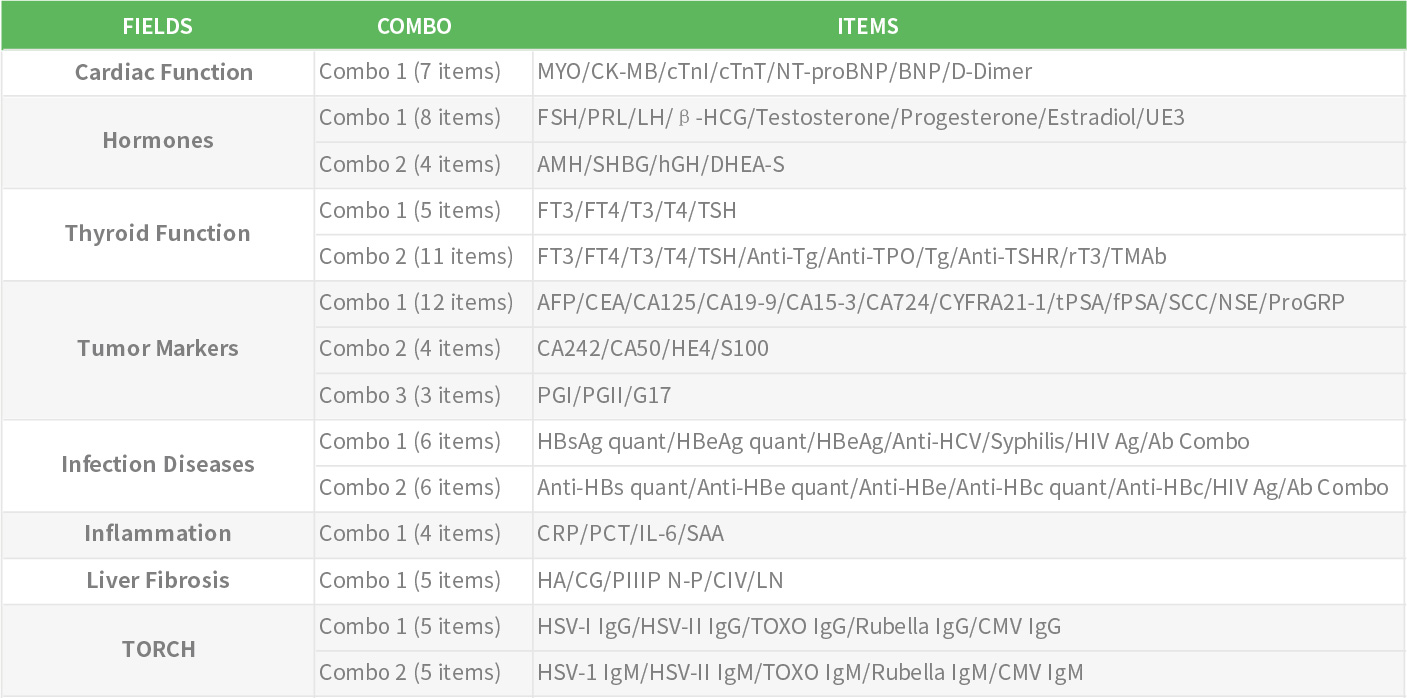Select the Hormones field cell

pyautogui.click(x=158, y=140)
